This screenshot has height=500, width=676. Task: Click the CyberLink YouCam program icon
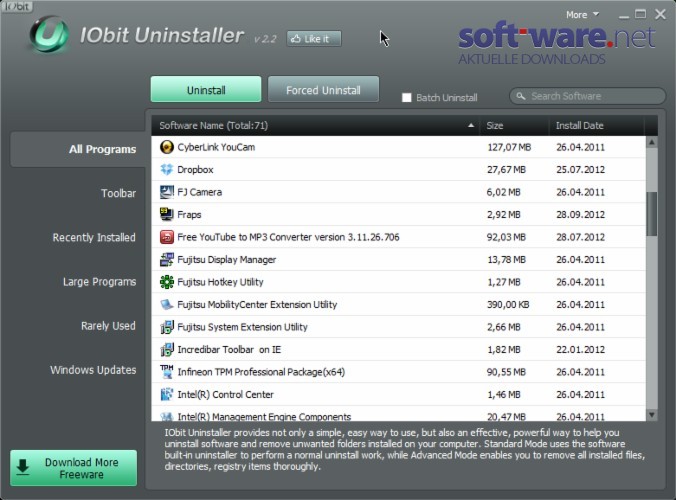pos(166,147)
